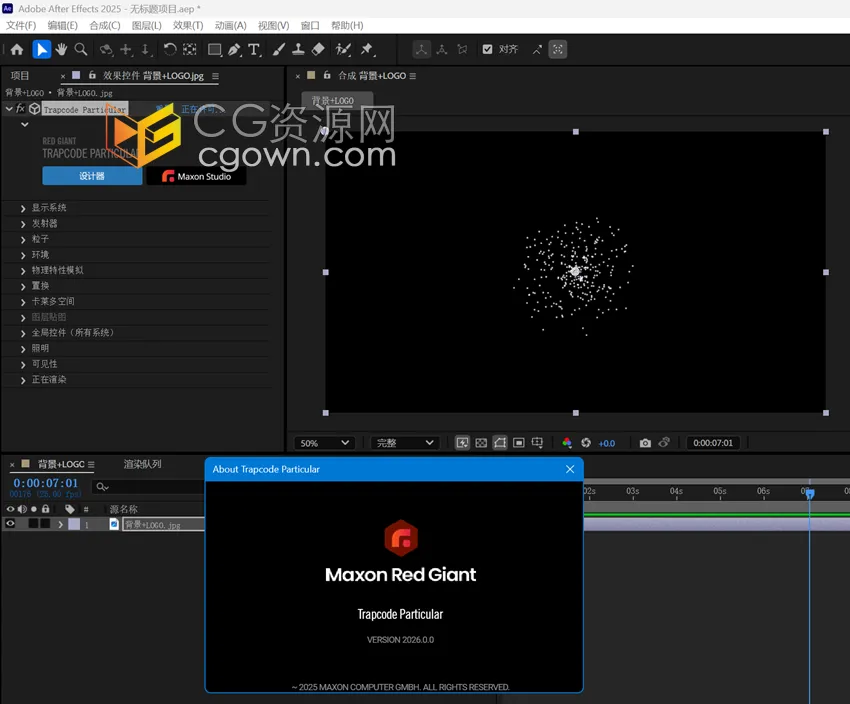Pick the Clone Stamp tool
This screenshot has width=850, height=704.
coord(296,50)
